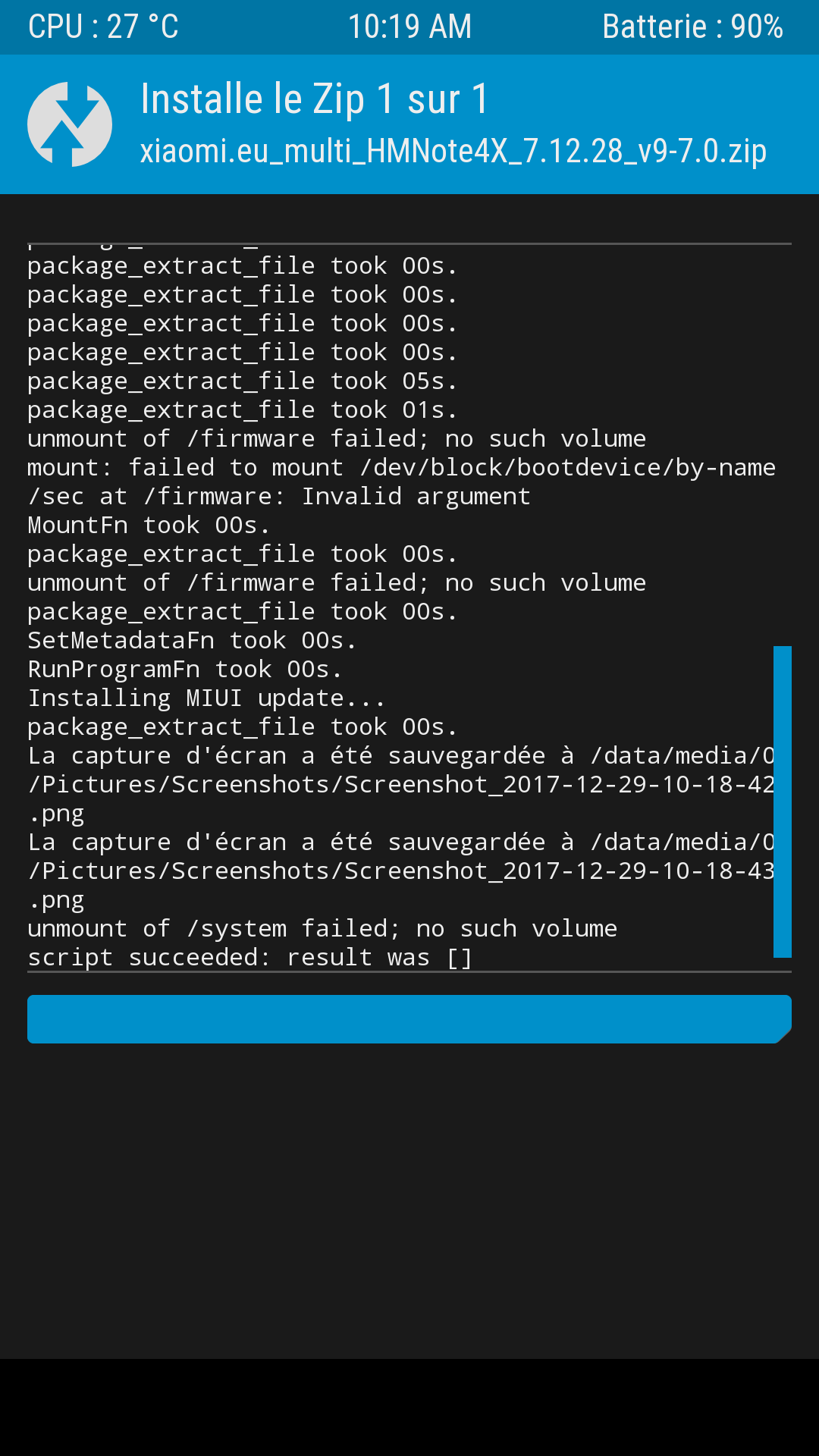This screenshot has height=1456, width=819.
Task: Select 'SetMetadataFn took 00s.' log line
Action: coord(192,641)
